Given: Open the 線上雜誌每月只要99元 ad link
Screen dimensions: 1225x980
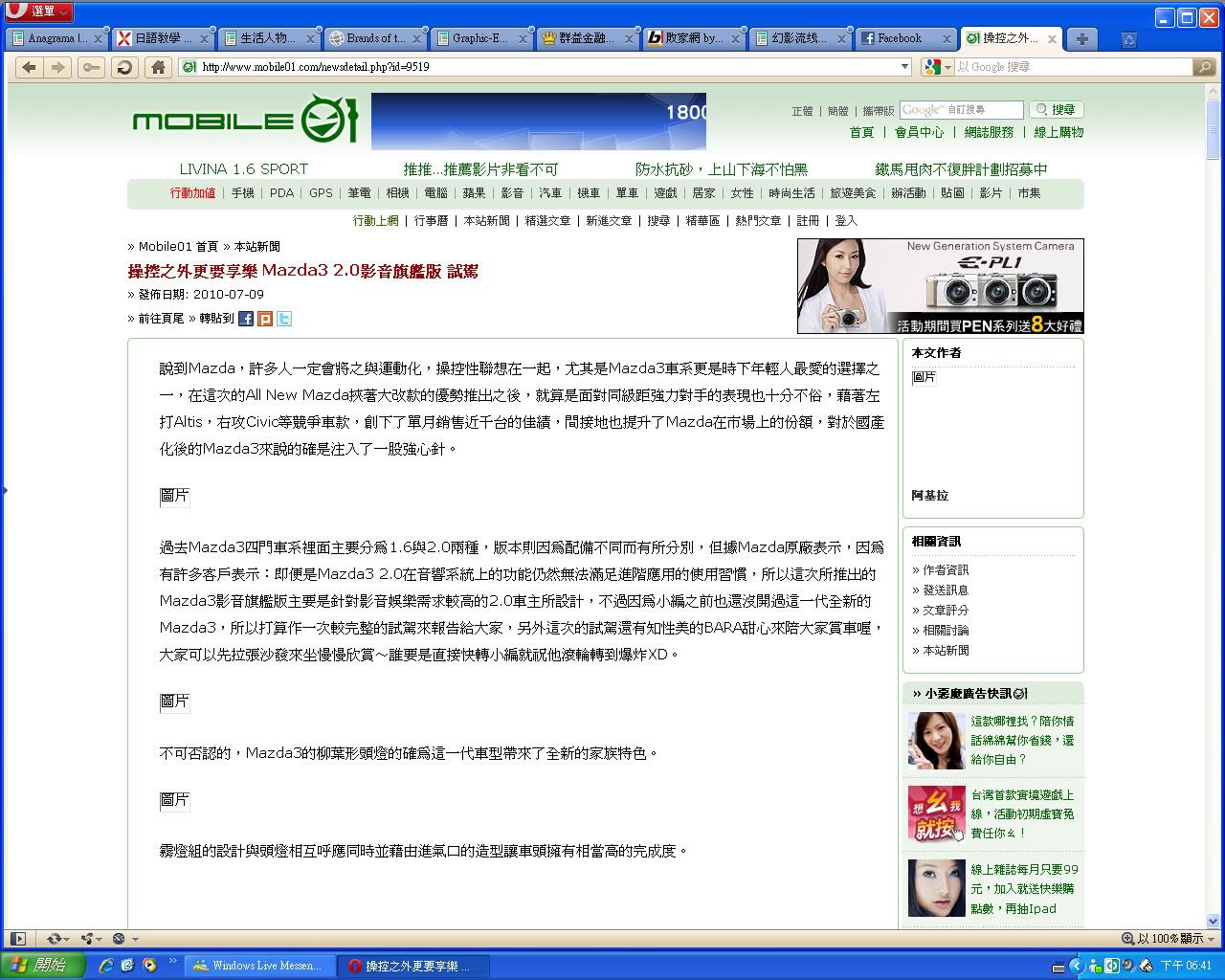Looking at the screenshot, I should [1024, 889].
